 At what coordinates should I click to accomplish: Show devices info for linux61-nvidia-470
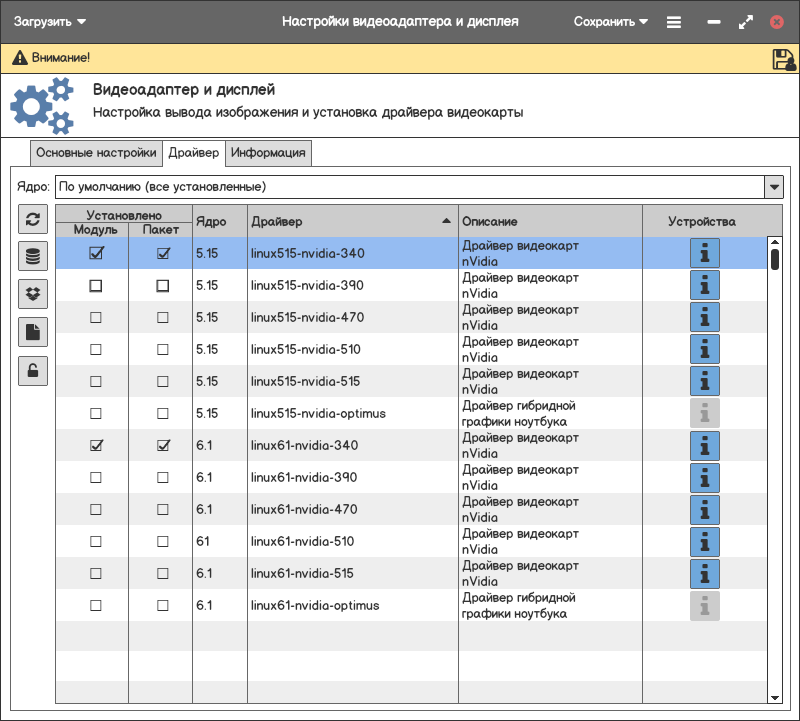pyautogui.click(x=705, y=510)
